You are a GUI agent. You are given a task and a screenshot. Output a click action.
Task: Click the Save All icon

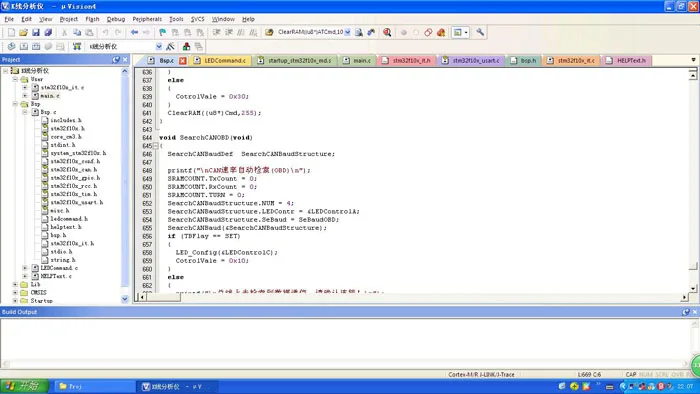[48, 33]
